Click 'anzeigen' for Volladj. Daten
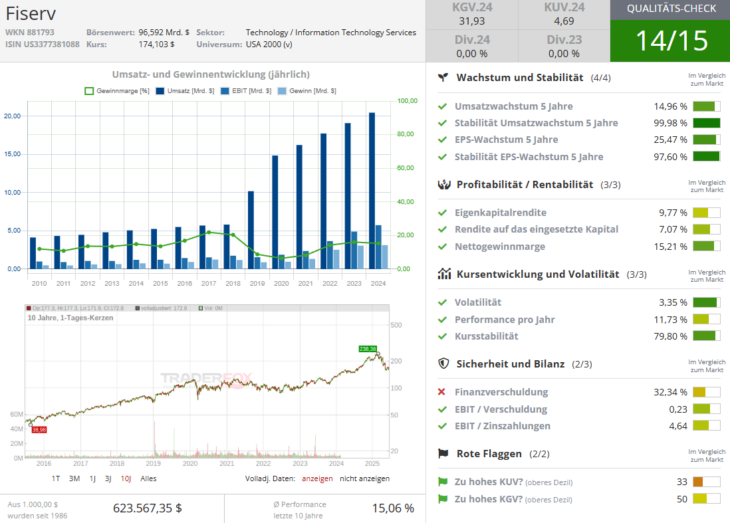 [317, 478]
